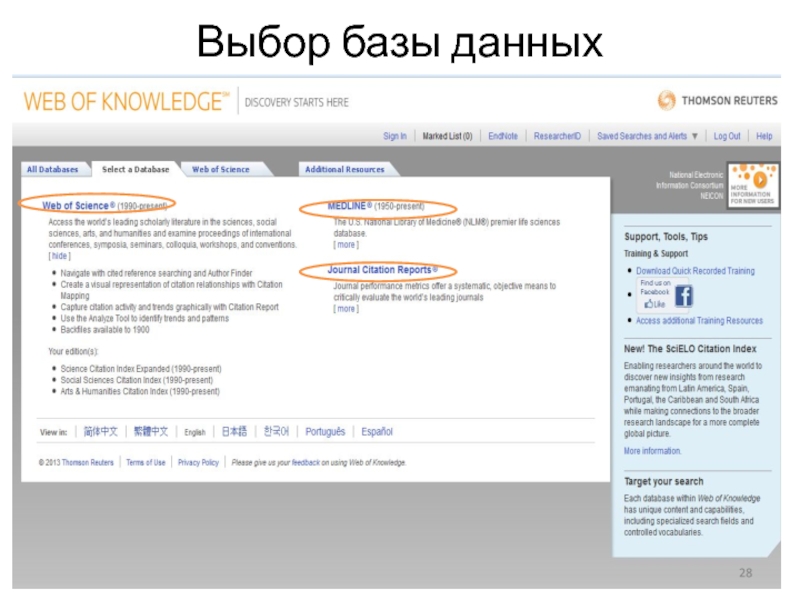
Task: Switch to the Web of Science tab
Action: [221, 169]
